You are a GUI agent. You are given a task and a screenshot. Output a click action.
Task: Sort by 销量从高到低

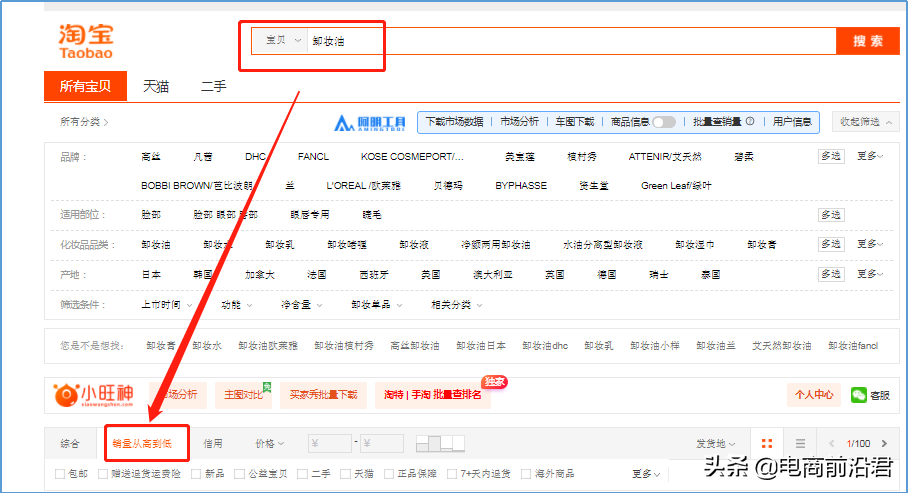click(x=147, y=443)
